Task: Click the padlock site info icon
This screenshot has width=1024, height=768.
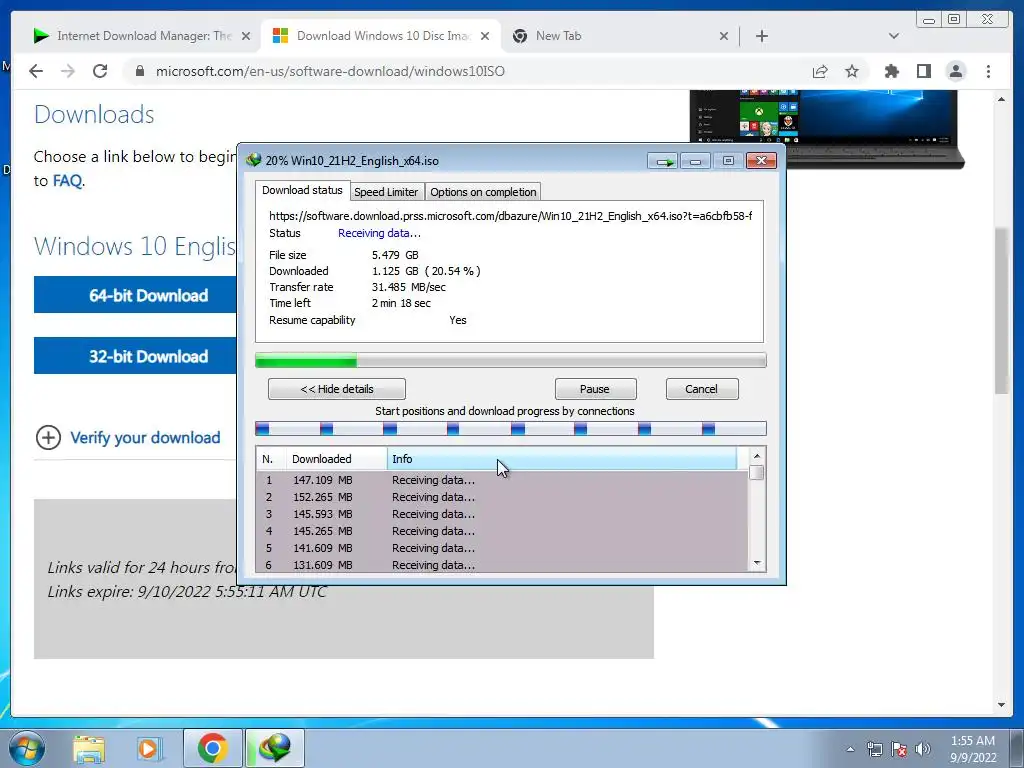Action: point(140,71)
